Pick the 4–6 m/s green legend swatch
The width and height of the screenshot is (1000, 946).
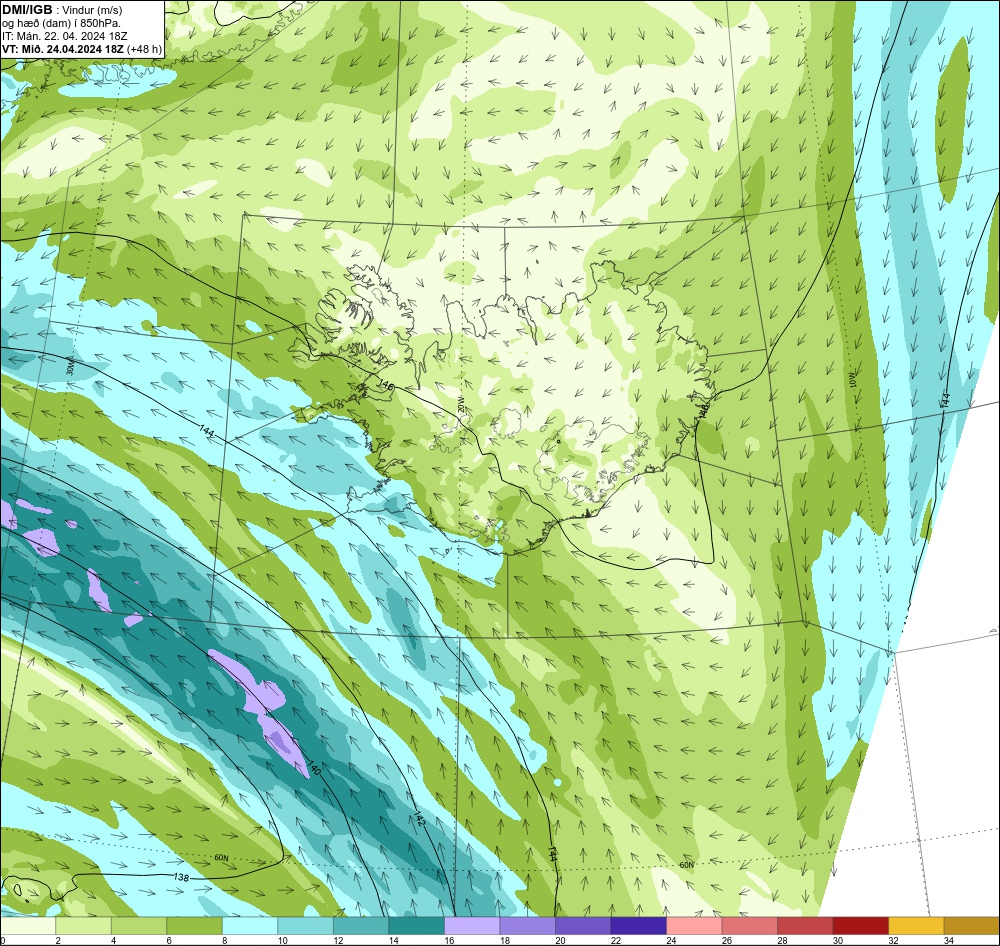(x=139, y=925)
